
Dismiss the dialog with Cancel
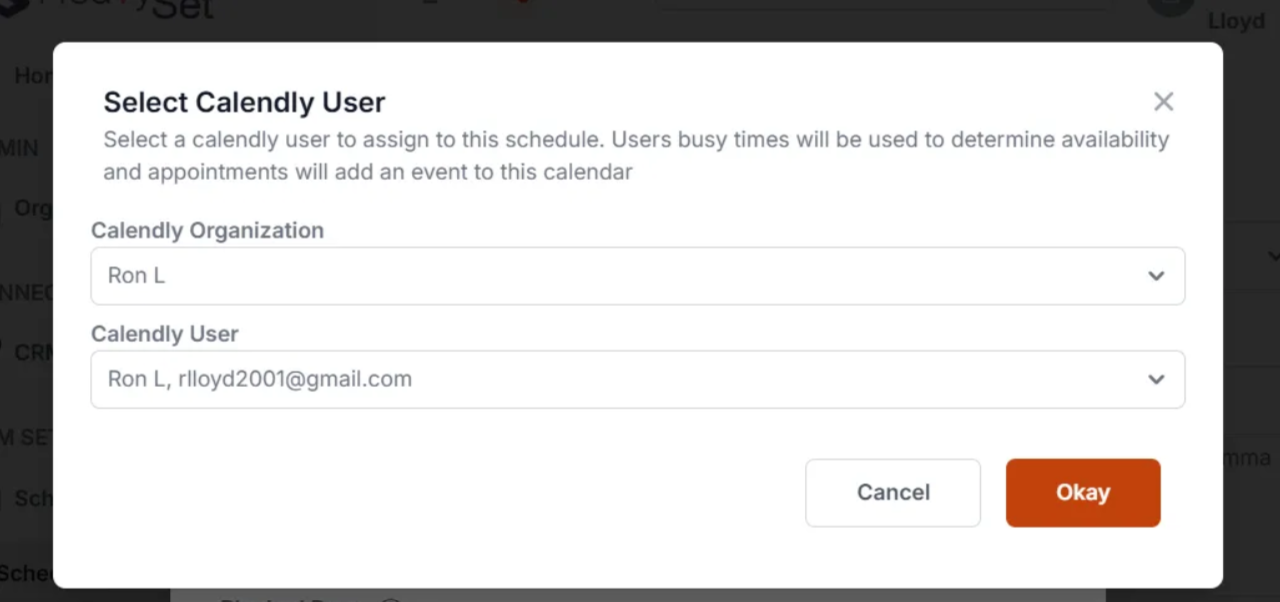click(x=893, y=492)
